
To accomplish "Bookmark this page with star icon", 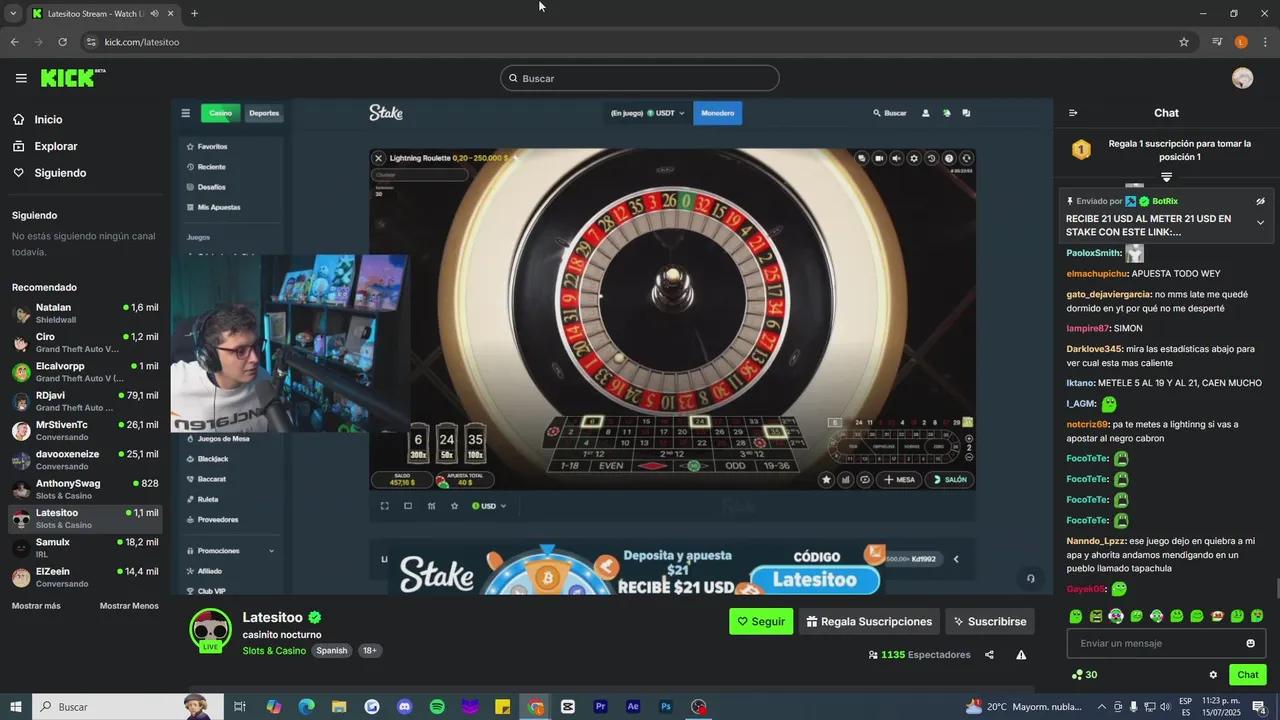I will click(x=1184, y=42).
